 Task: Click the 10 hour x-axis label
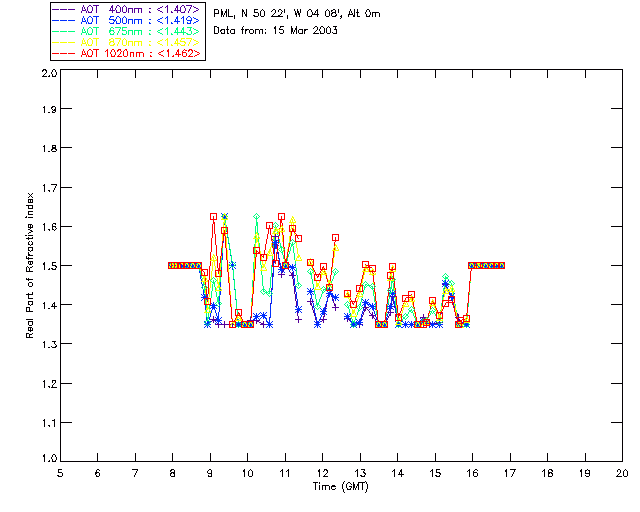pyautogui.click(x=247, y=473)
